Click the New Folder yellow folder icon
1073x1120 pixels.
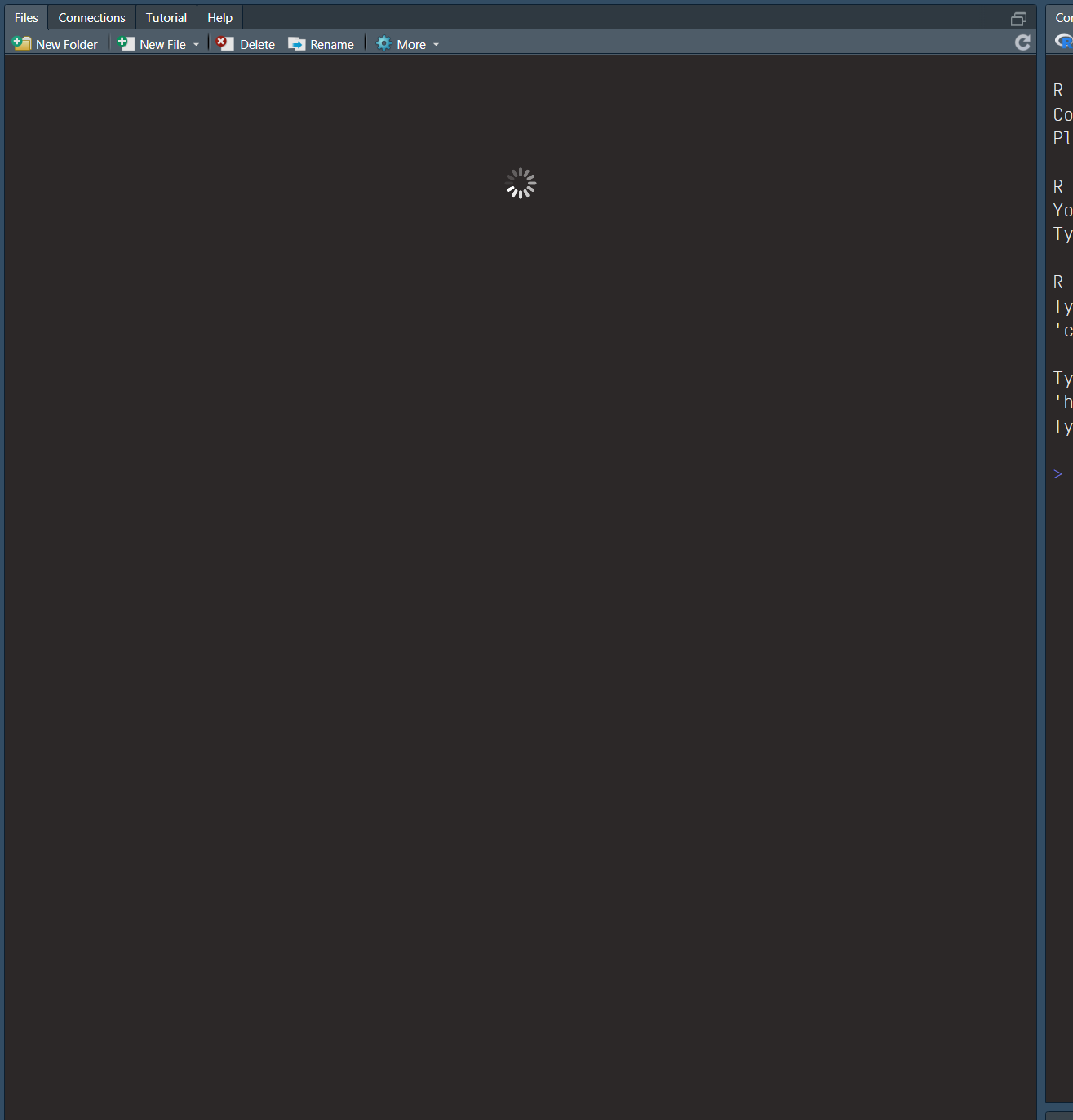click(x=22, y=44)
